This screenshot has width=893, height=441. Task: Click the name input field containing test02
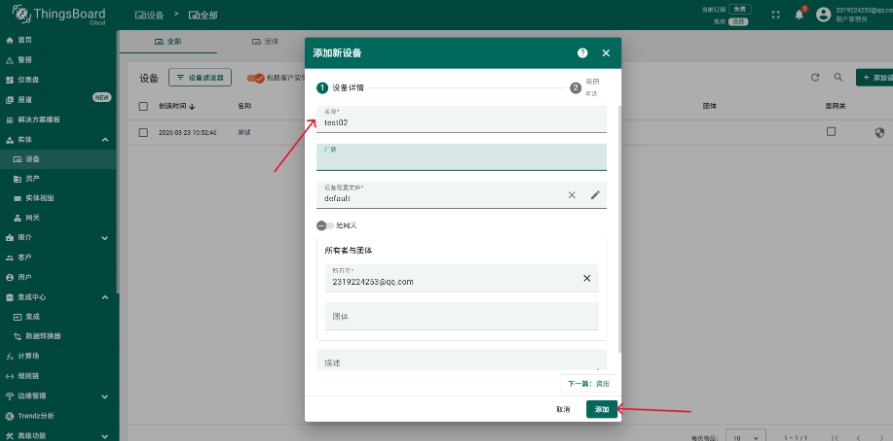click(461, 123)
